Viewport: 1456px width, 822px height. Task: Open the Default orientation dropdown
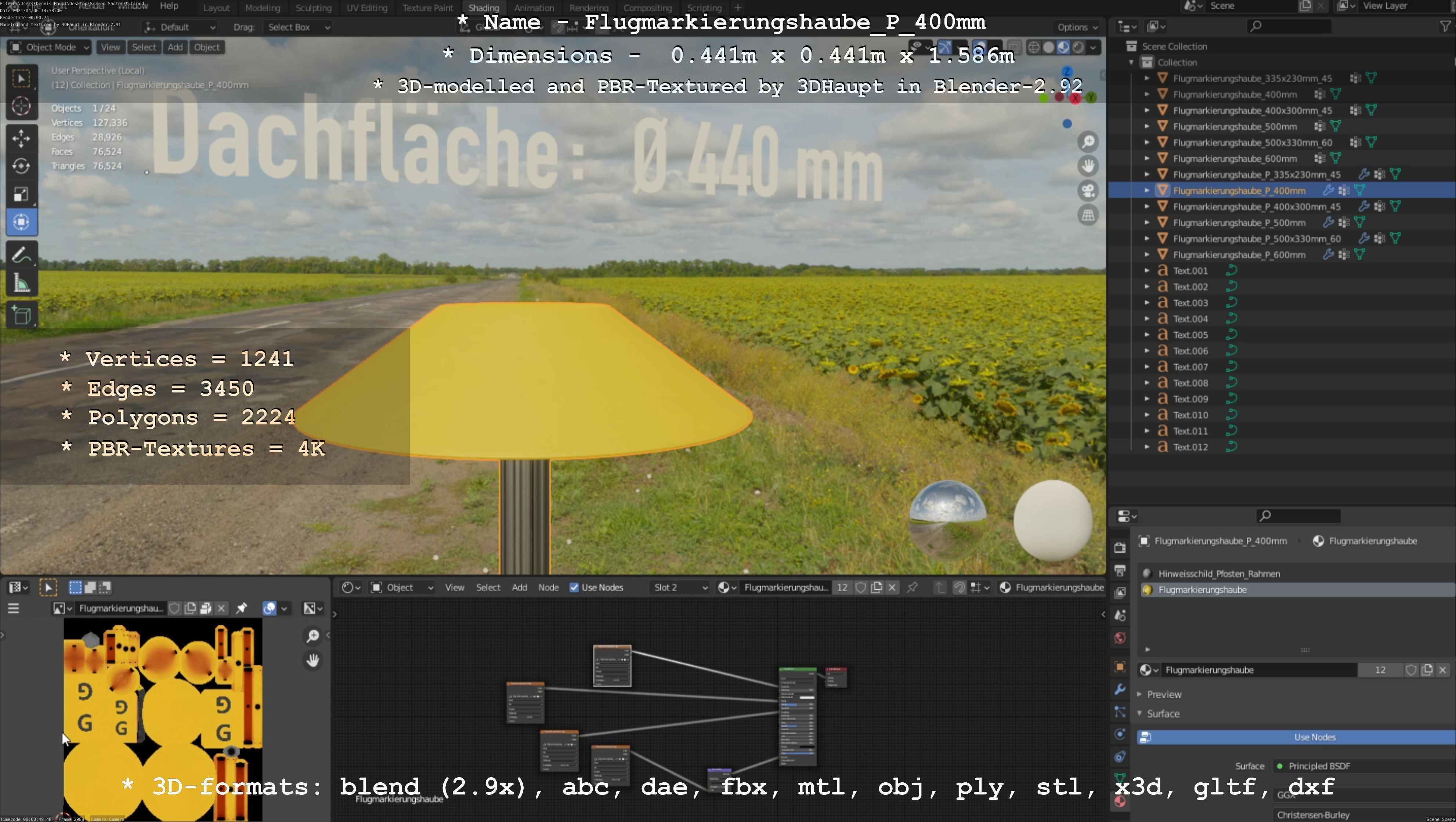tap(180, 27)
